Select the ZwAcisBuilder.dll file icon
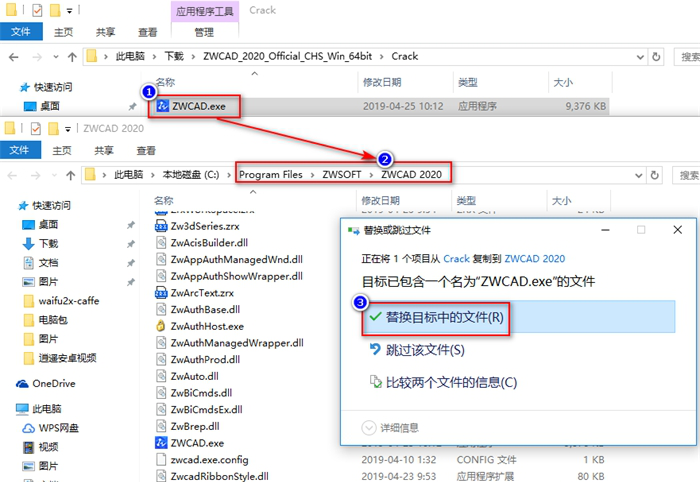The width and height of the screenshot is (700, 501). click(x=161, y=243)
